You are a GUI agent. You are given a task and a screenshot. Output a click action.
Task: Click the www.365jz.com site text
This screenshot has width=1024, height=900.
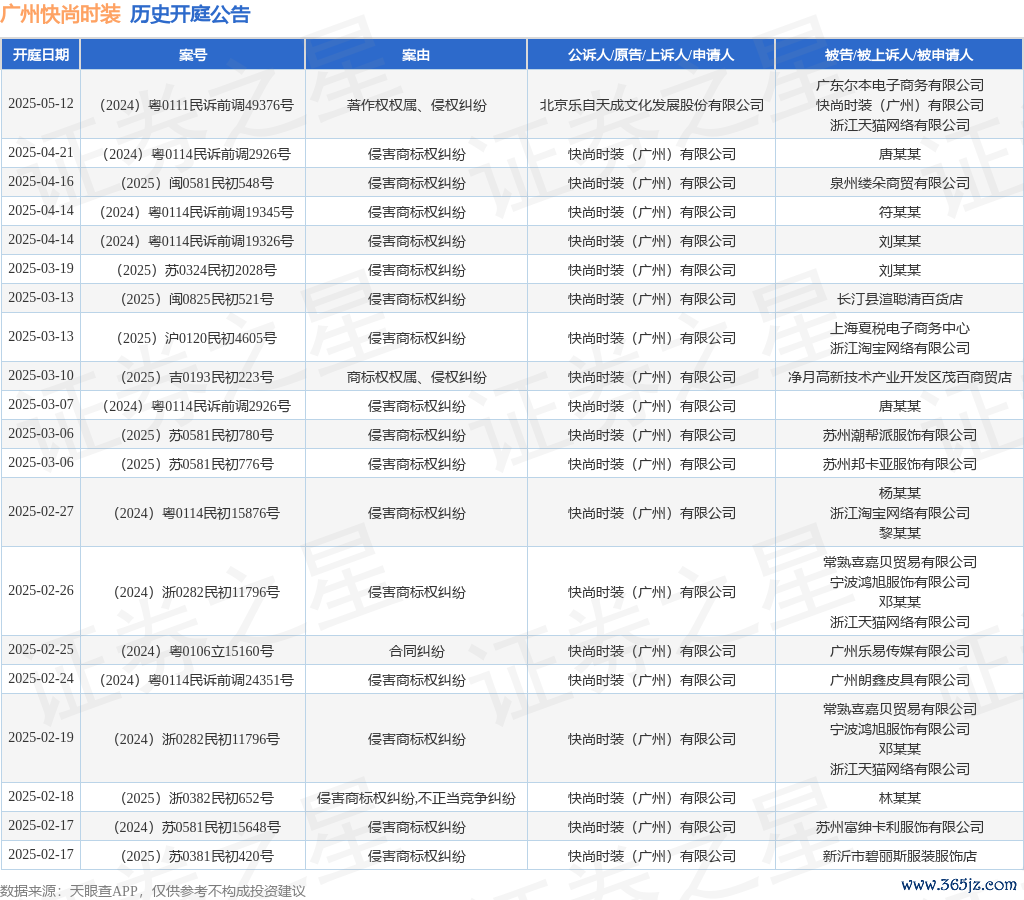point(959,885)
